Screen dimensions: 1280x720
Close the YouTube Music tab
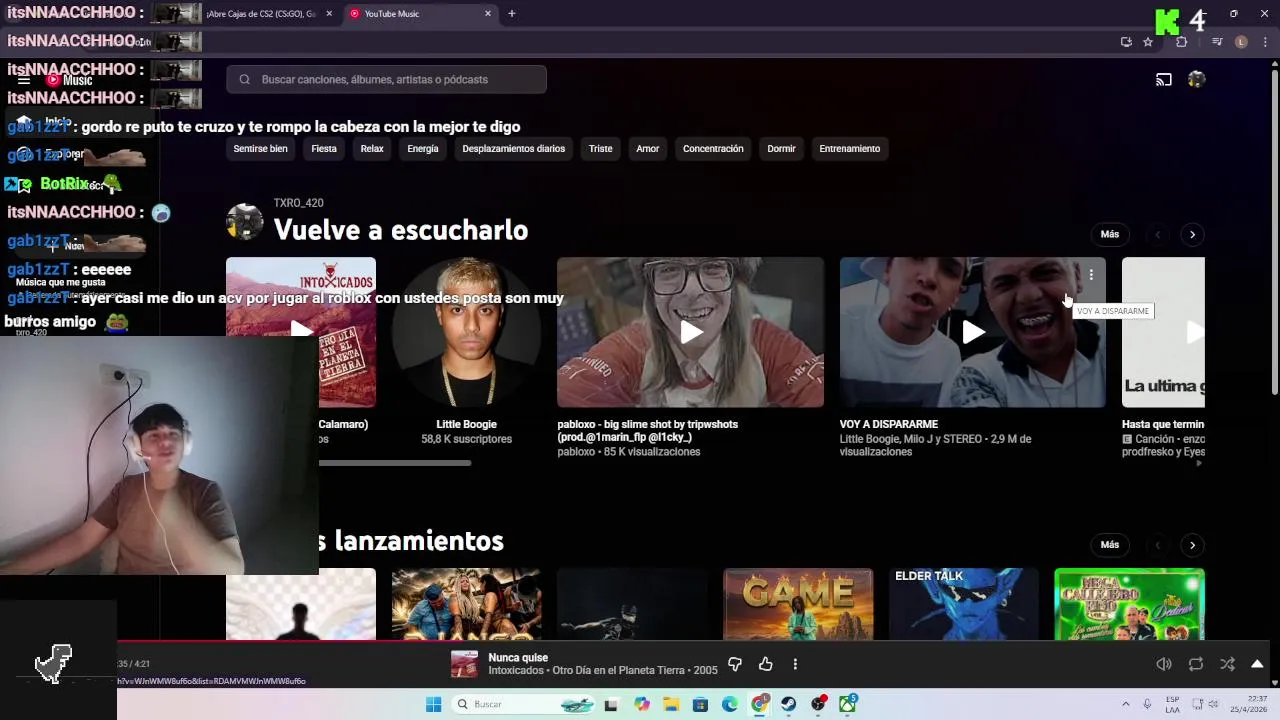488,13
